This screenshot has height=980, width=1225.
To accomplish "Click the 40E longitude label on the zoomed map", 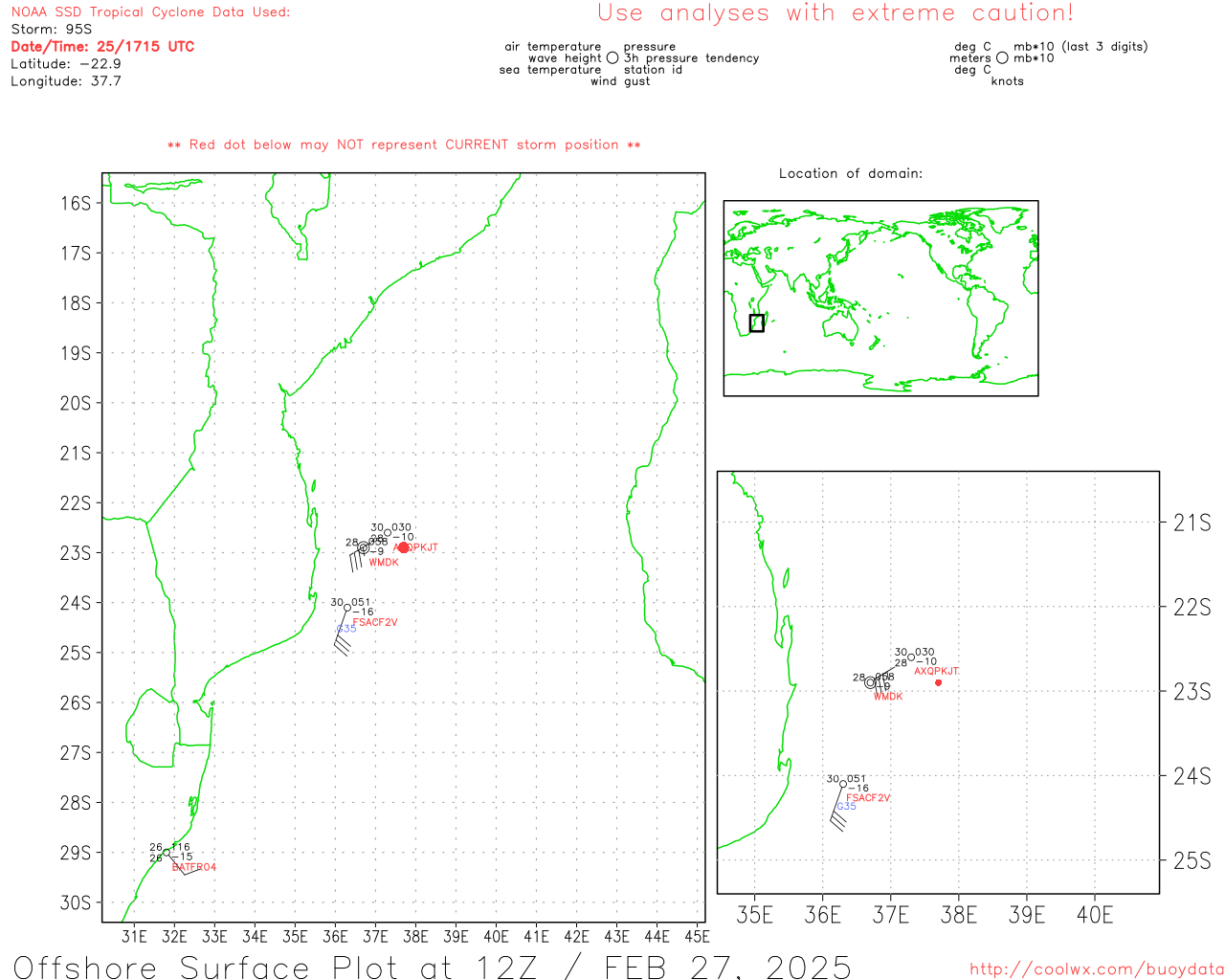I will tap(1095, 915).
